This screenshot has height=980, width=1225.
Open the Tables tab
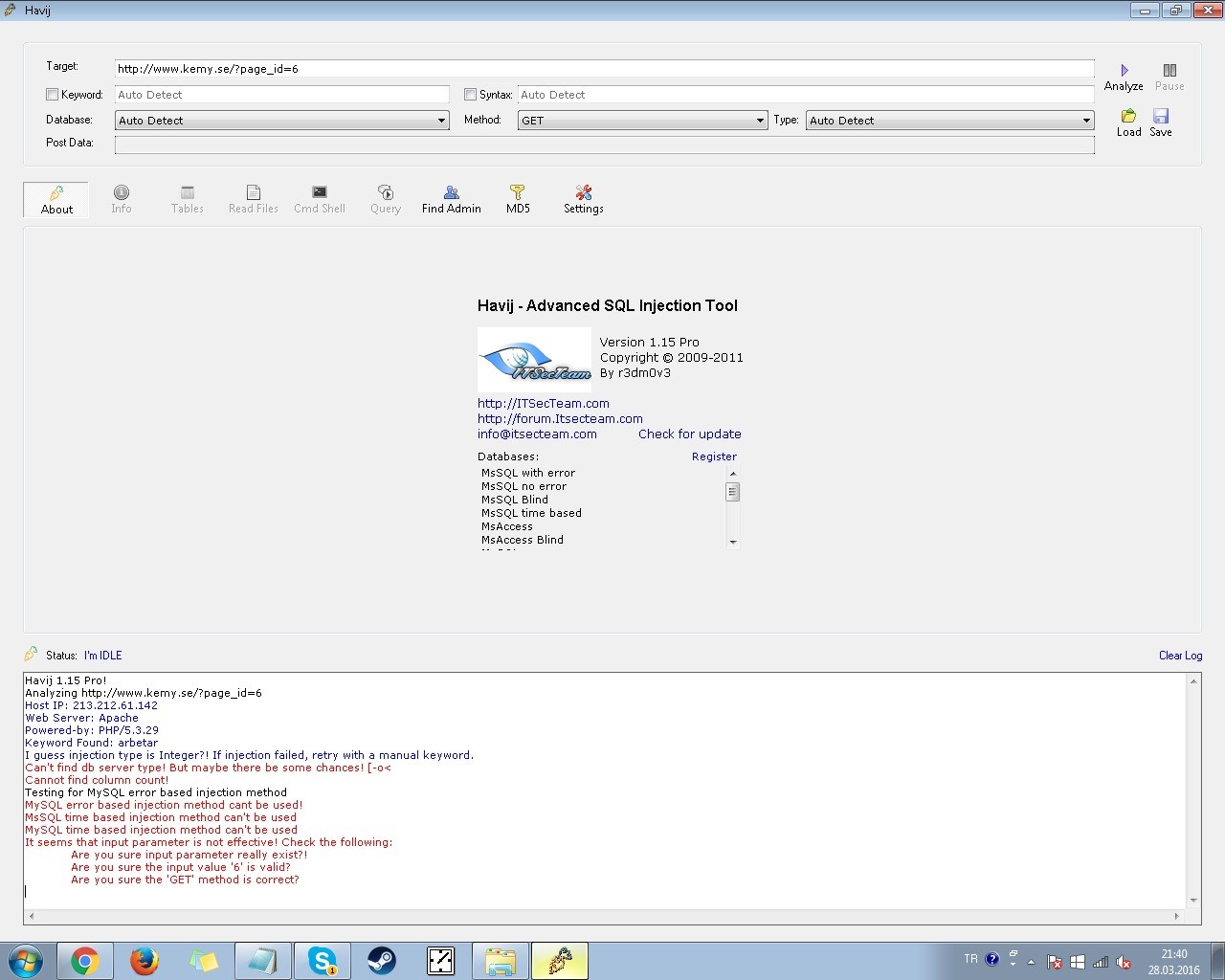click(188, 200)
